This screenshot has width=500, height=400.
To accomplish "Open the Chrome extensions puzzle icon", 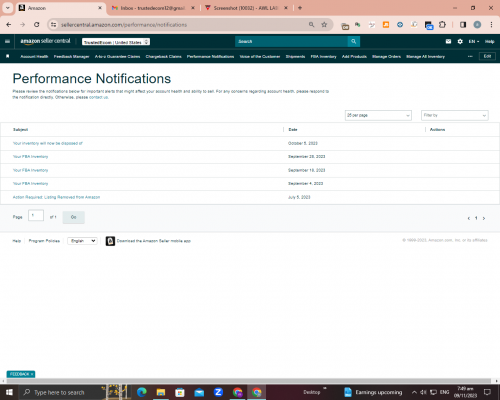I will pyautogui.click(x=442, y=25).
